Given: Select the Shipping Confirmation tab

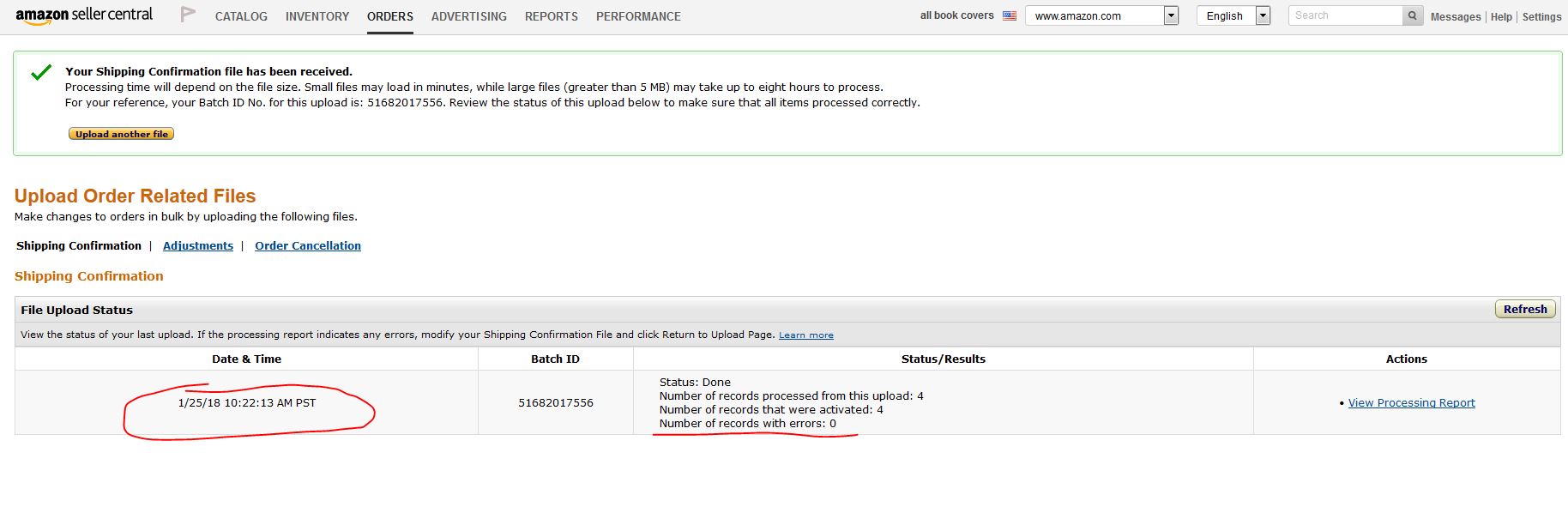Looking at the screenshot, I should pos(79,245).
